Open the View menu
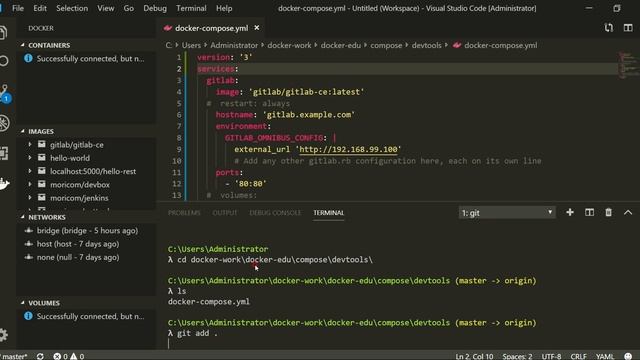Screen dimensions: 640x360 106,8
